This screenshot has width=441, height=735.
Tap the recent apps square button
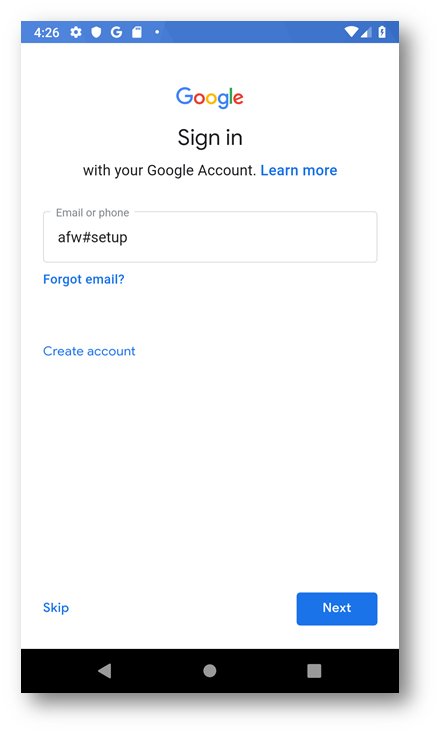[314, 670]
